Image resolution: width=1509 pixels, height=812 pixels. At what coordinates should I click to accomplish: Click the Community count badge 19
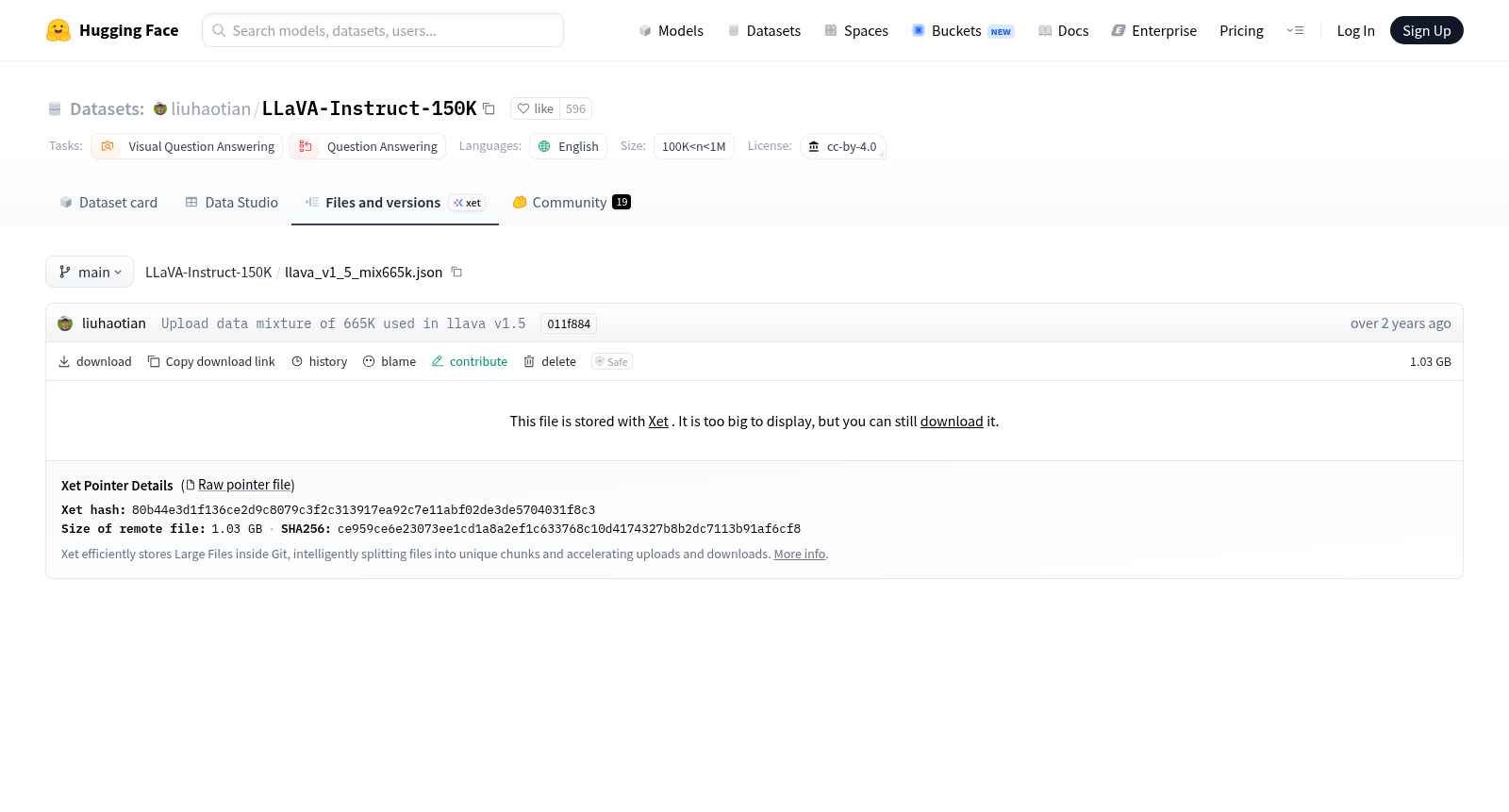click(x=622, y=202)
